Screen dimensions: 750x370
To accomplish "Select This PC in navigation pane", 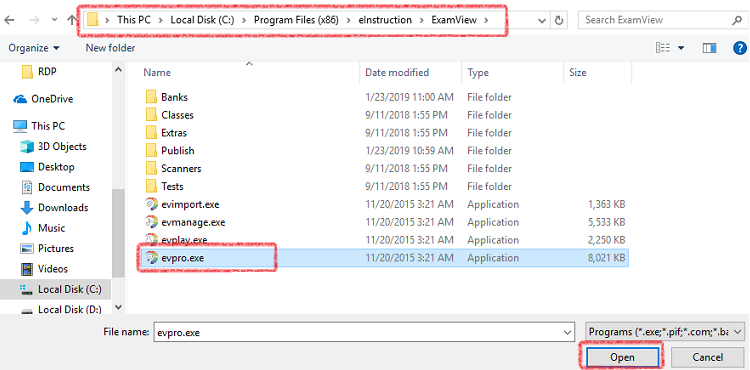I will click(x=39, y=126).
